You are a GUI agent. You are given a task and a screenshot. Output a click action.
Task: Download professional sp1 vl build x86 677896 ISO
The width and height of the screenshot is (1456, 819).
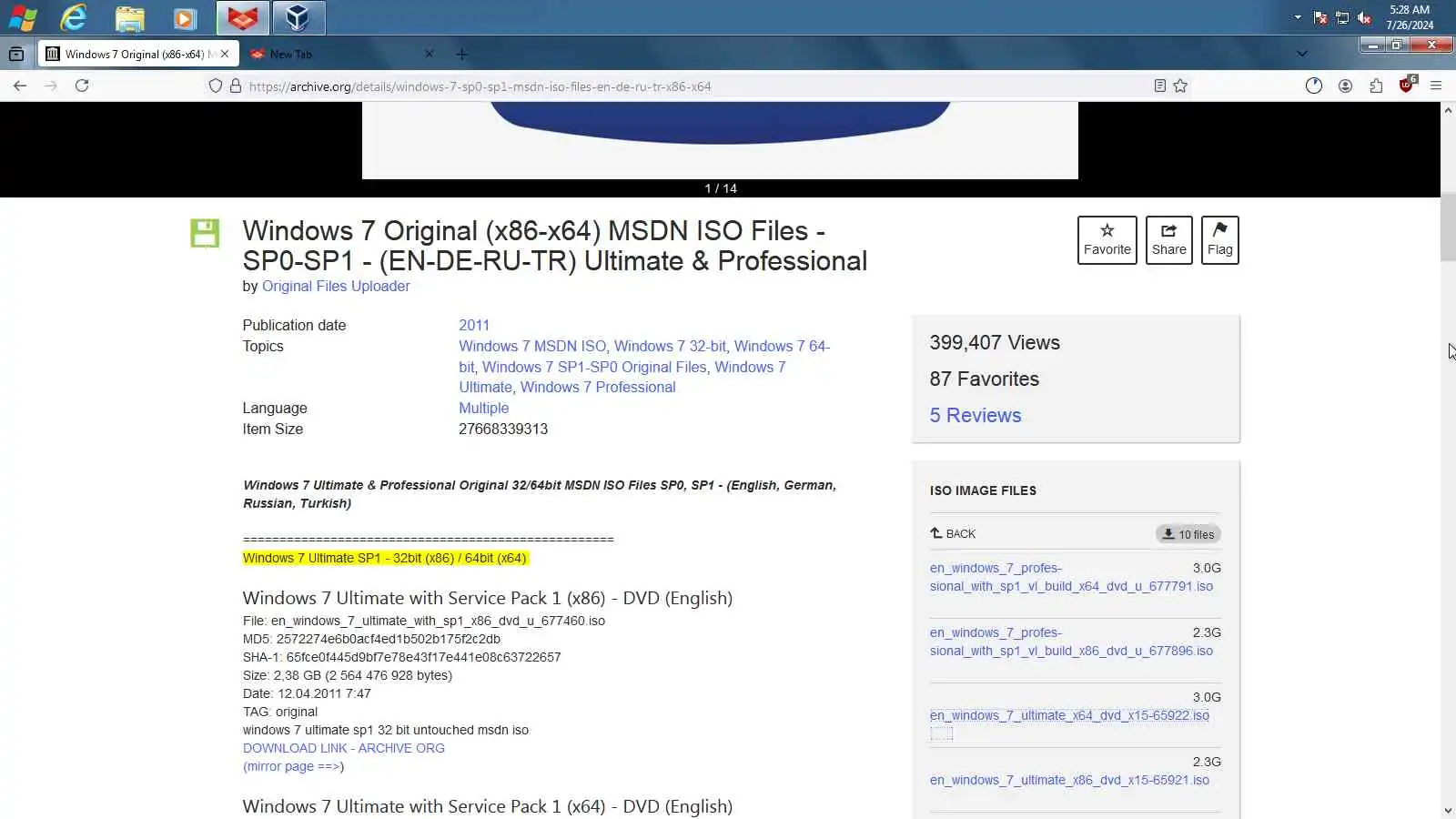point(1071,642)
